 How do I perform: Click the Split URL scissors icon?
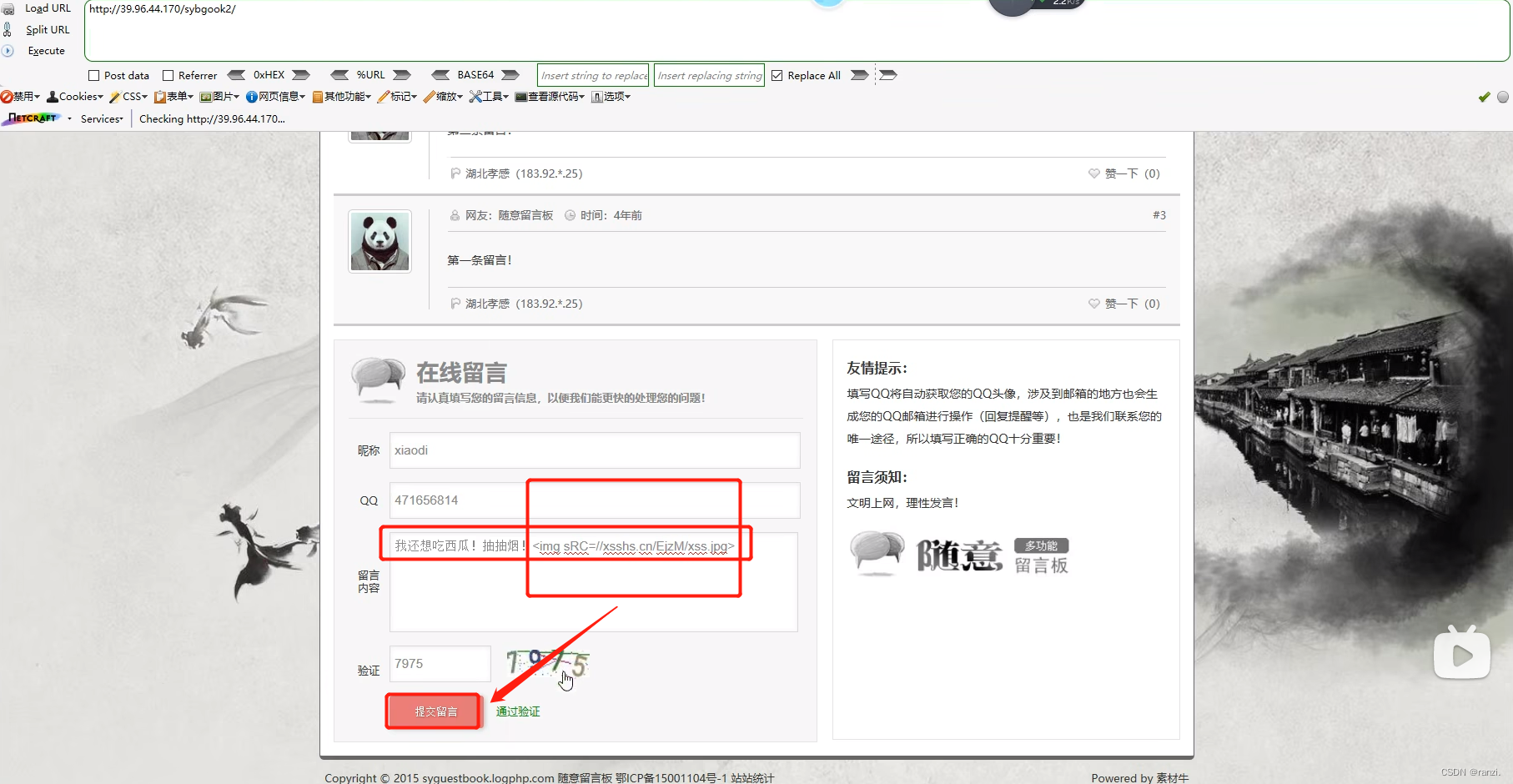8,29
